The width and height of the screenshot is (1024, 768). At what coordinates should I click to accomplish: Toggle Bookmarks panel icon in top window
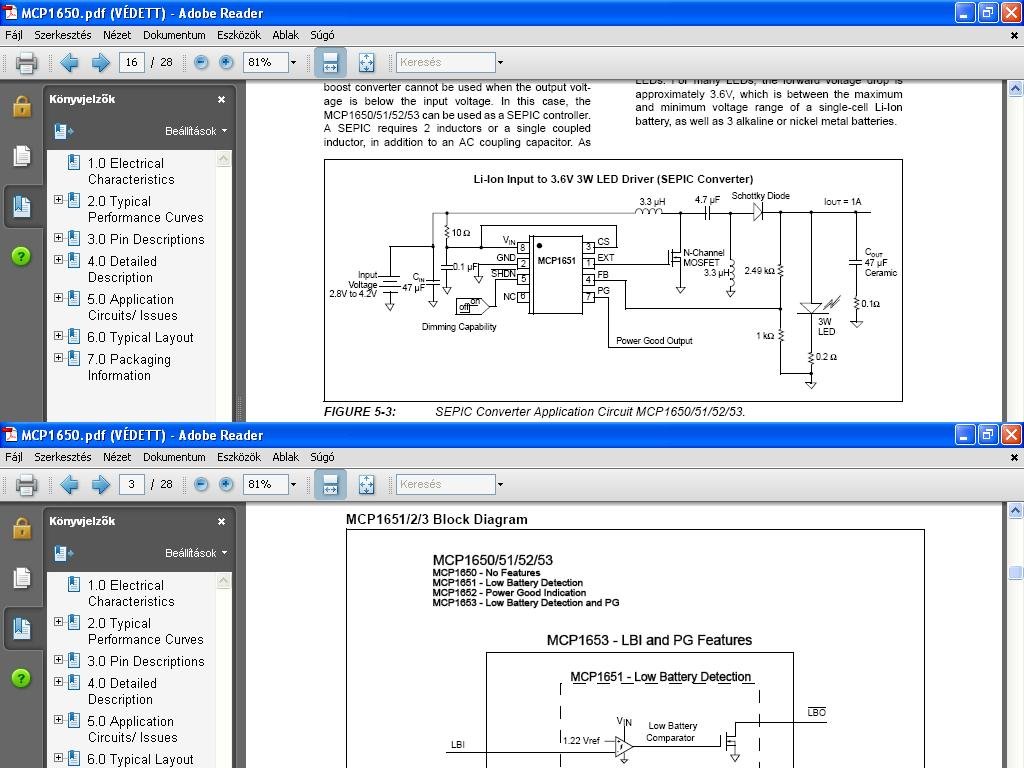click(x=22, y=206)
